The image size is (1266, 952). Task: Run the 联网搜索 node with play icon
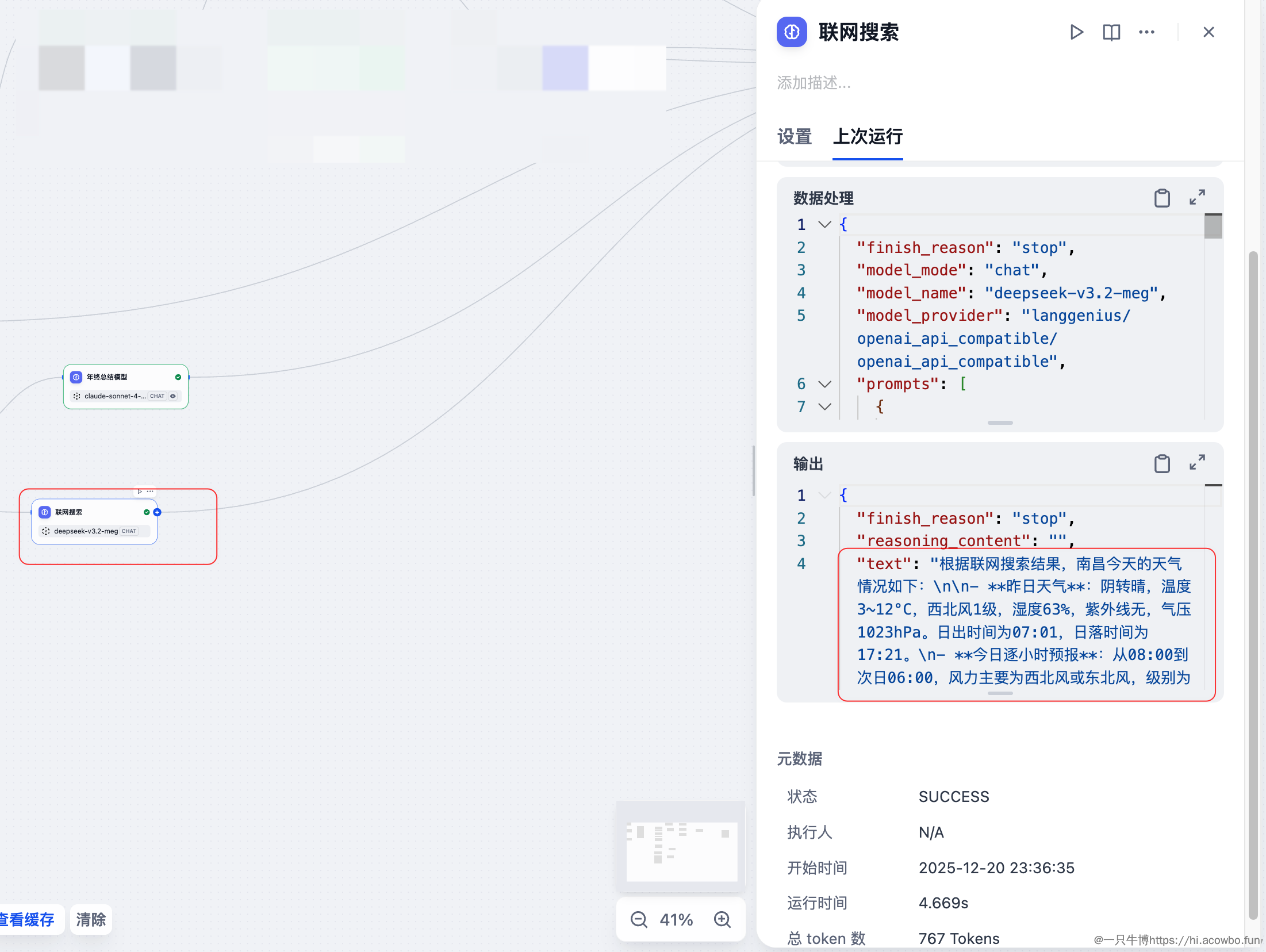click(1076, 32)
